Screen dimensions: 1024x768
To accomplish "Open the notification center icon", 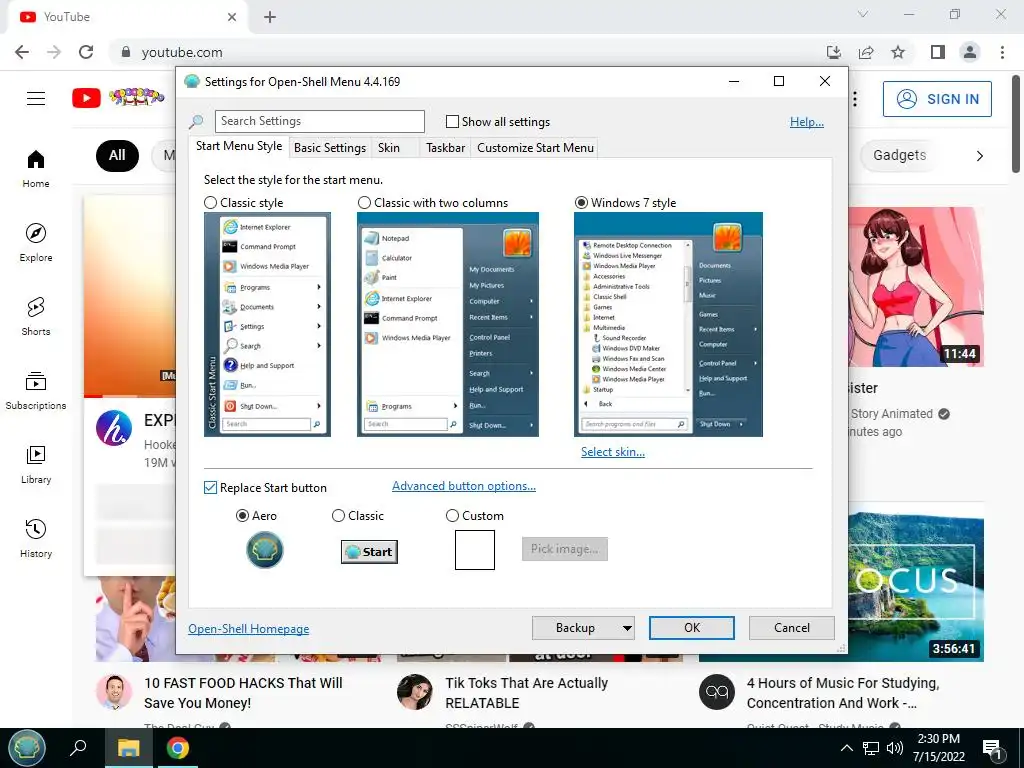I will [x=992, y=748].
